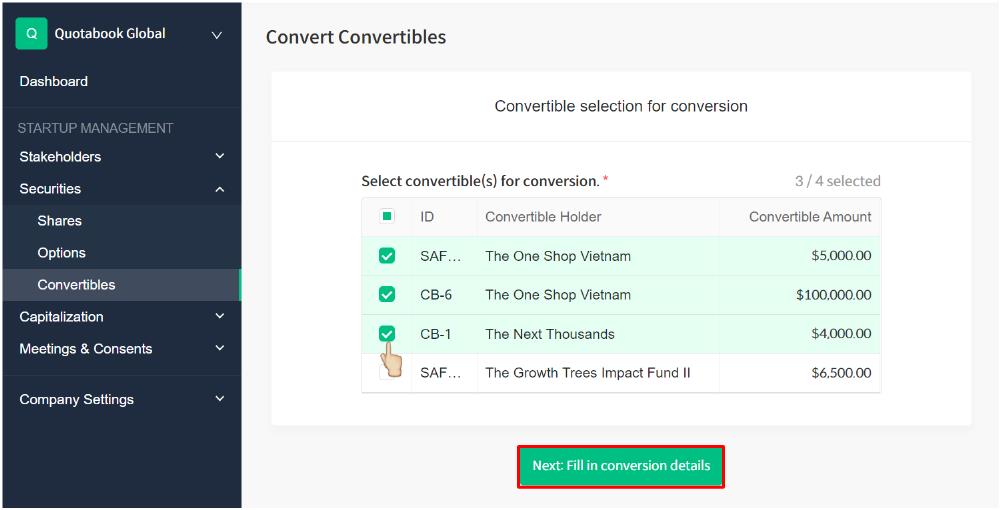Toggle the select-all header checkbox
This screenshot has height=510, width=1001.
(x=387, y=216)
